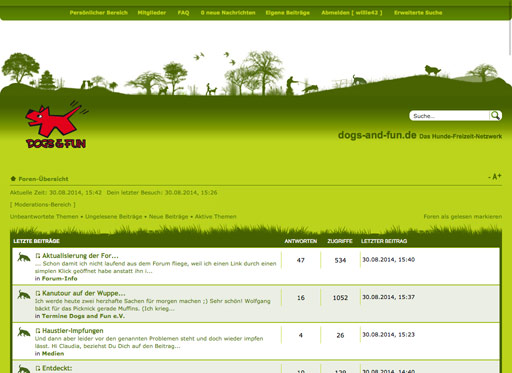Click the small post icon before Kanutour title
The width and height of the screenshot is (512, 373).
(38, 293)
